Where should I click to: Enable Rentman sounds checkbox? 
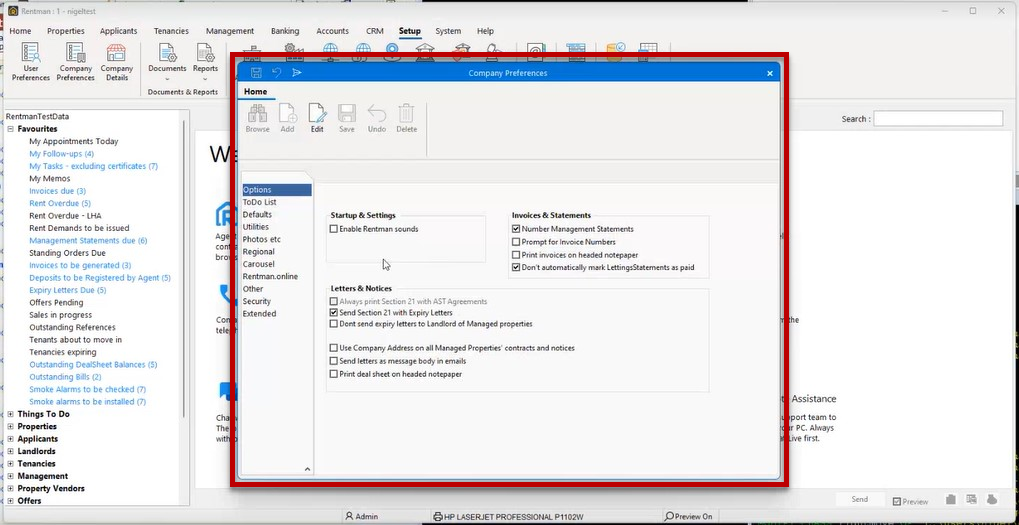click(334, 229)
